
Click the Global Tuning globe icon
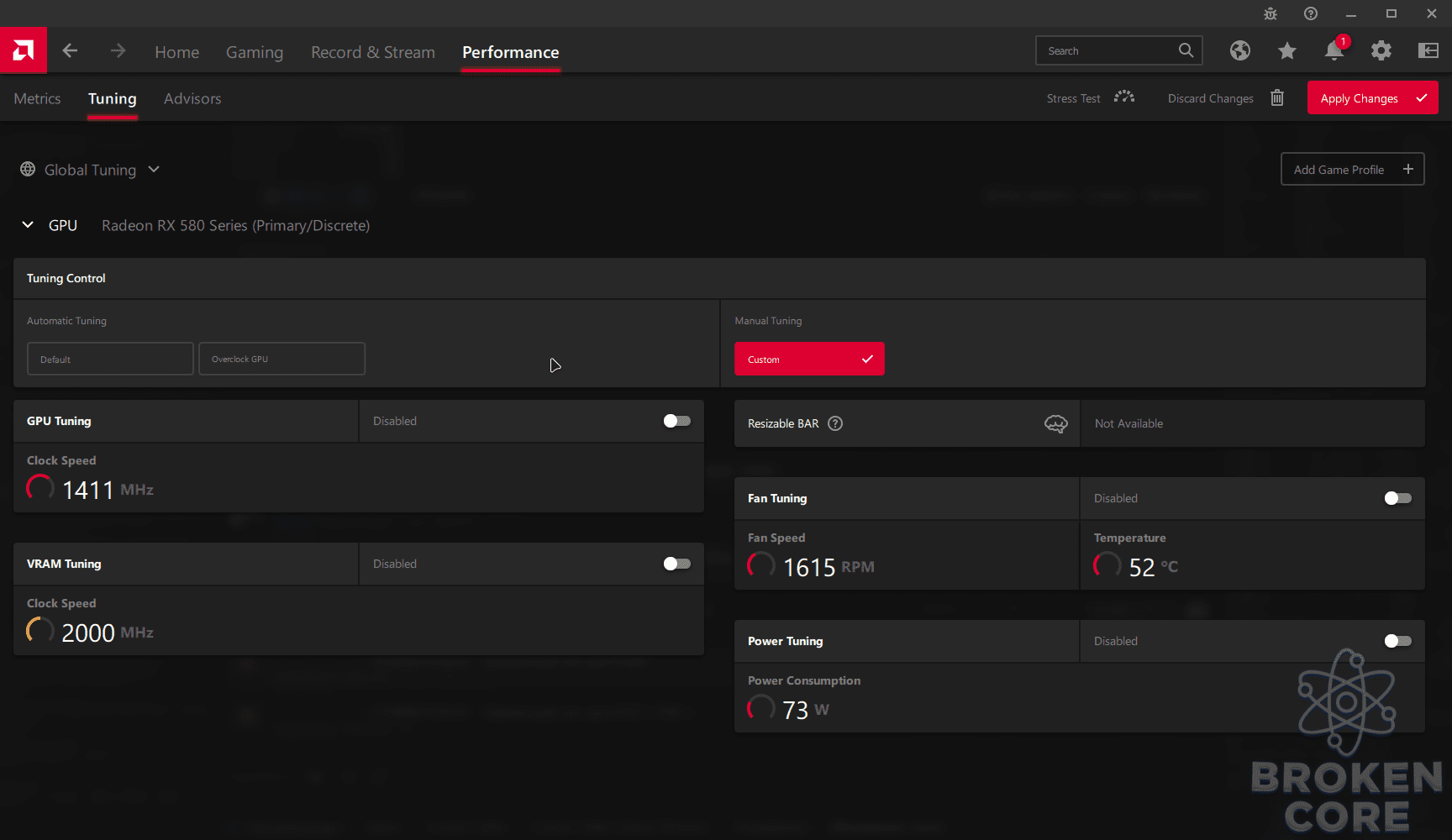tap(28, 169)
